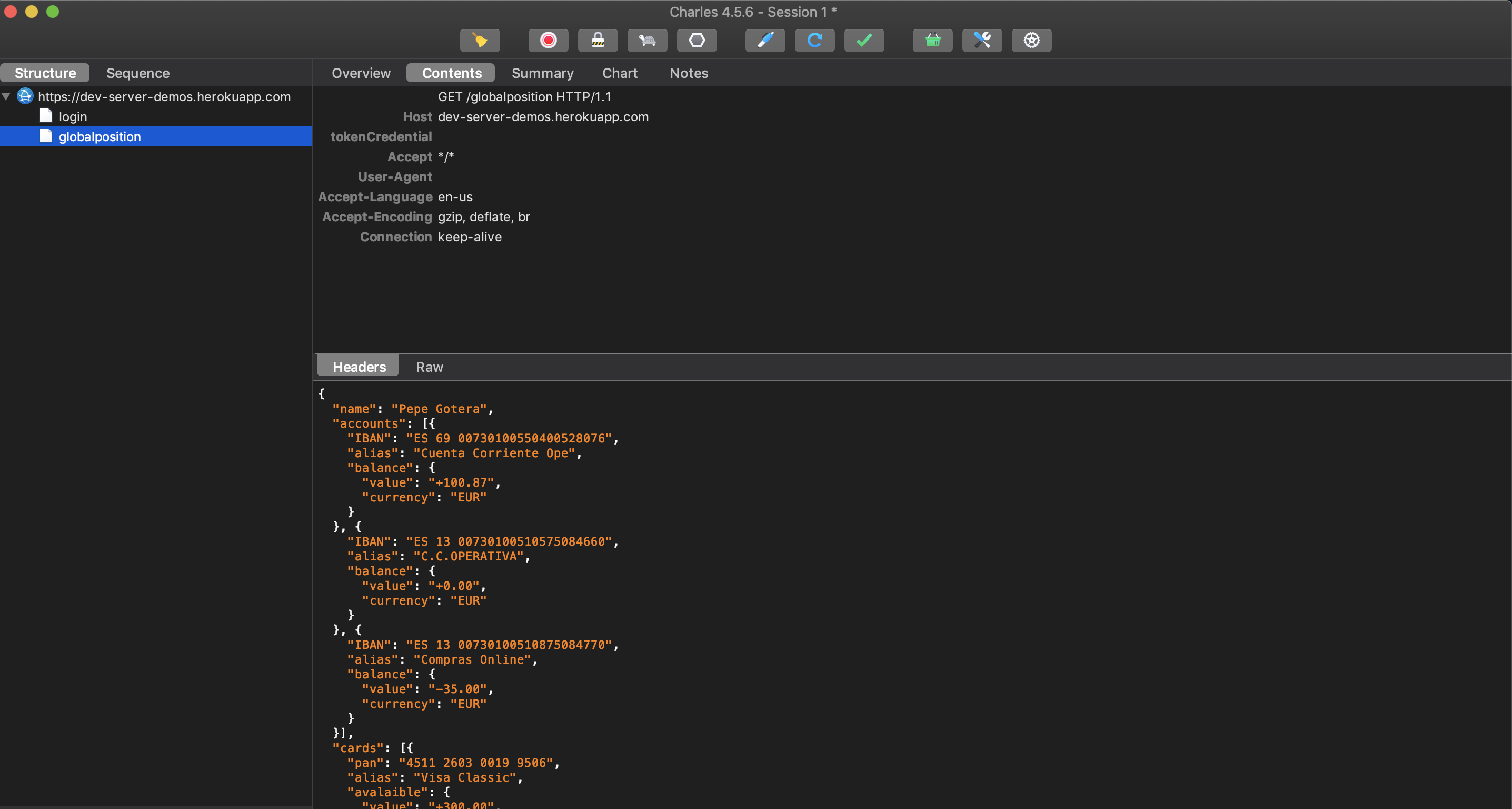Image resolution: width=1512 pixels, height=809 pixels.
Task: Click the Accept-Encoding gzip value
Action: click(x=484, y=216)
